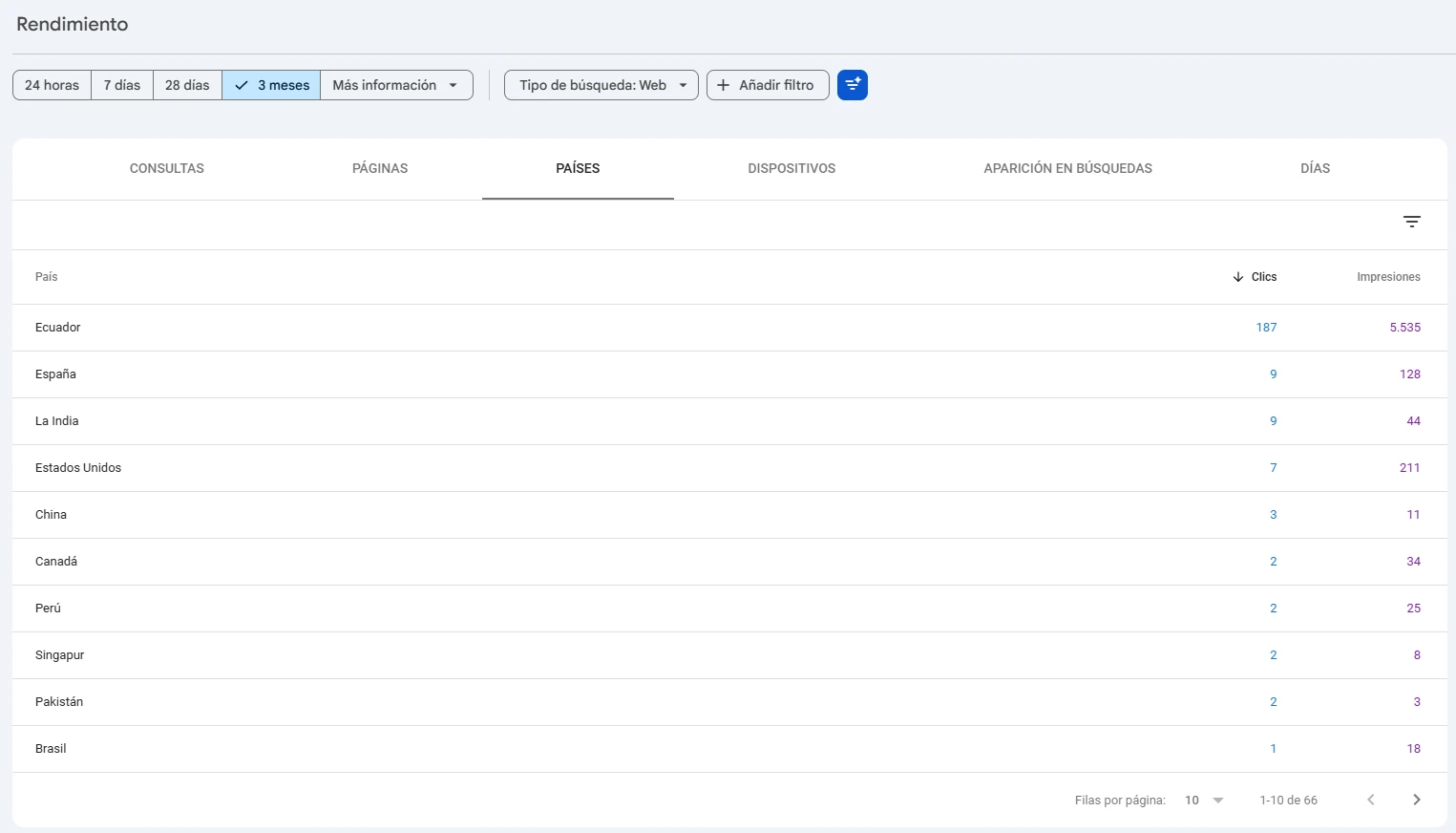
Task: Select the Ecuador row
Action: pos(729,328)
